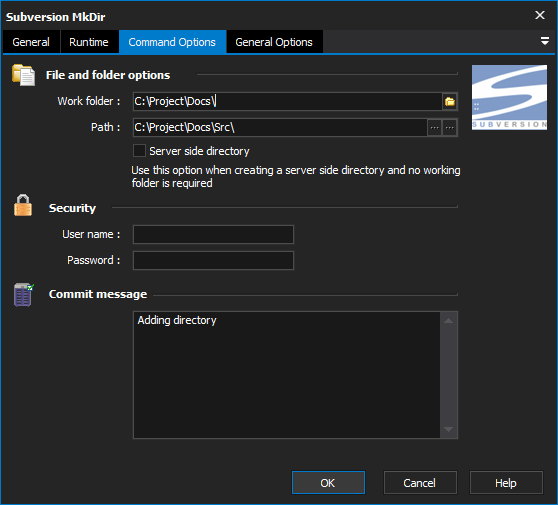Switch to the Runtime tab
This screenshot has width=558, height=505.
click(89, 42)
